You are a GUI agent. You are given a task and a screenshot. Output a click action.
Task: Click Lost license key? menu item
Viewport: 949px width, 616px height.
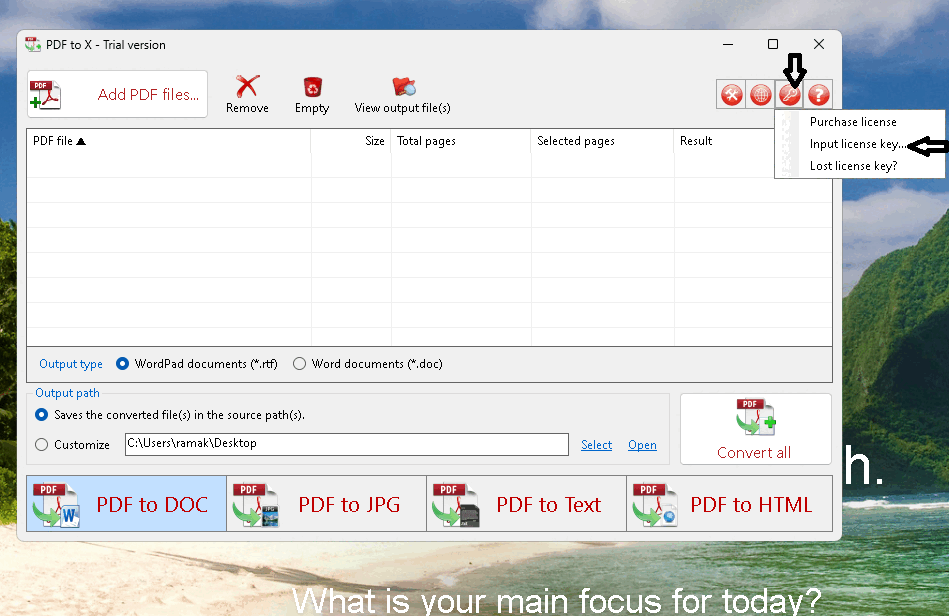(x=853, y=166)
